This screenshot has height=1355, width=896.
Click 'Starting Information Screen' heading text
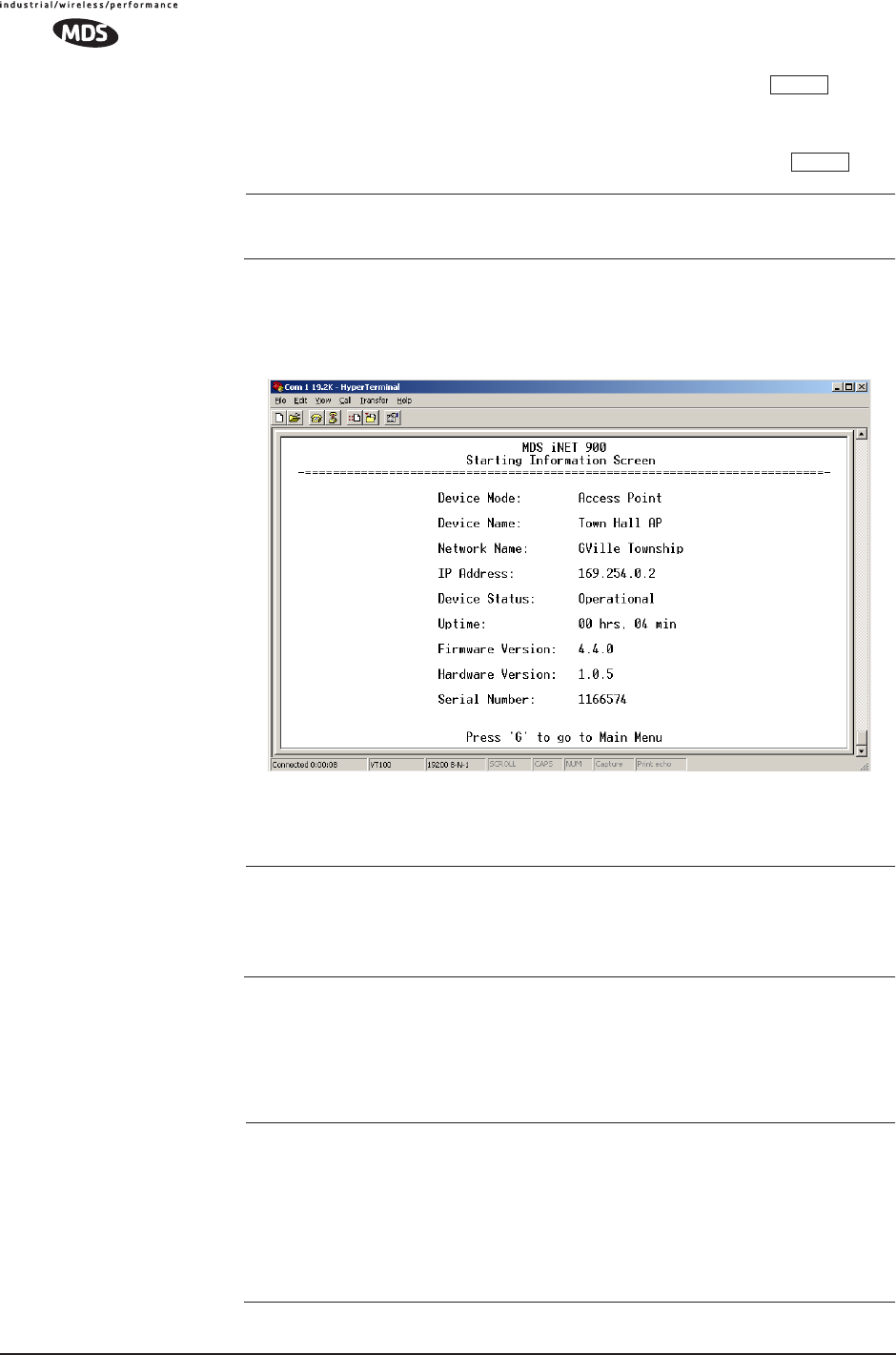click(x=560, y=460)
